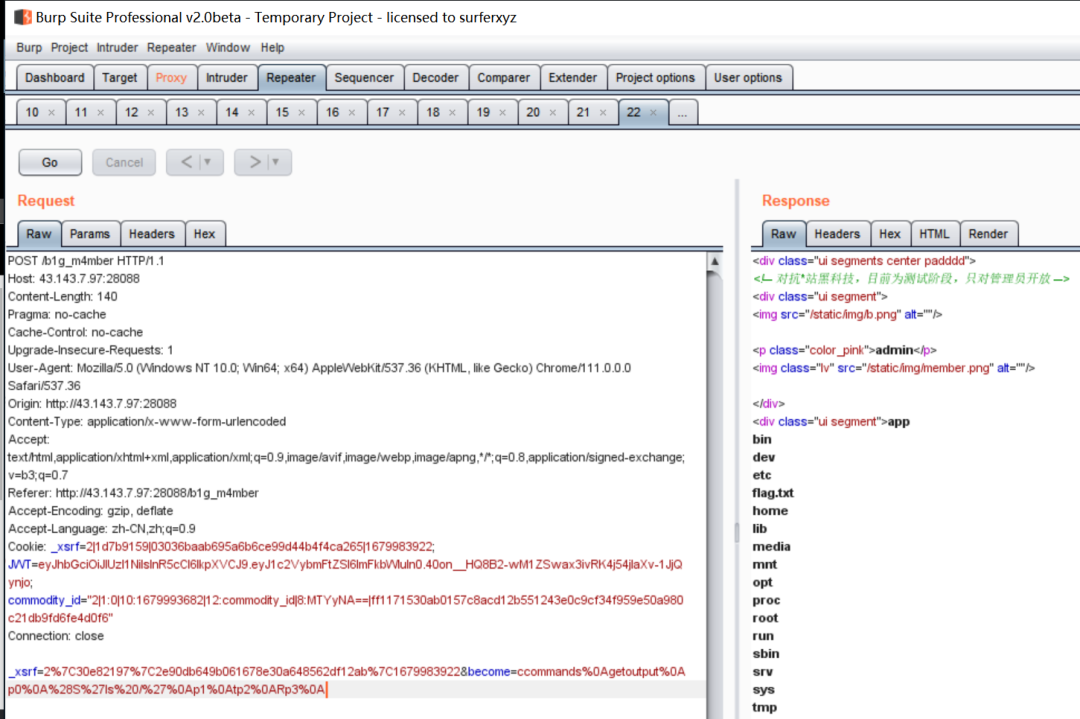Open the response Render view
Image resolution: width=1080 pixels, height=719 pixels.
tap(988, 234)
